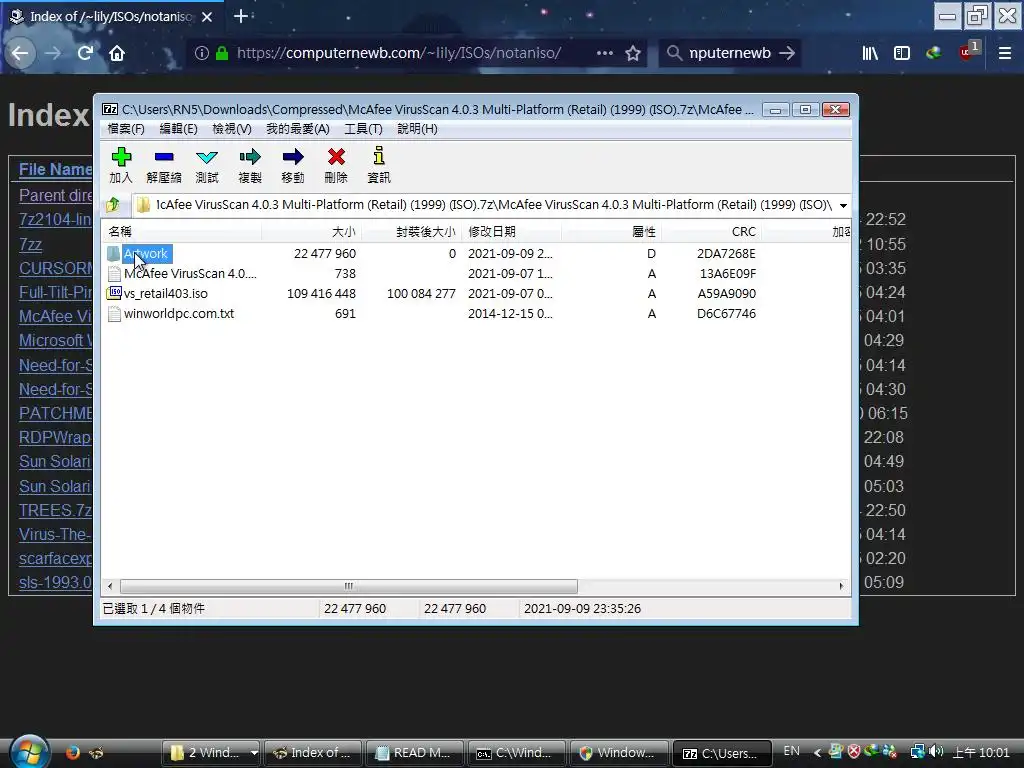The image size is (1024, 768).
Task: Click the red Delete (刪除) icon
Action: (x=336, y=157)
